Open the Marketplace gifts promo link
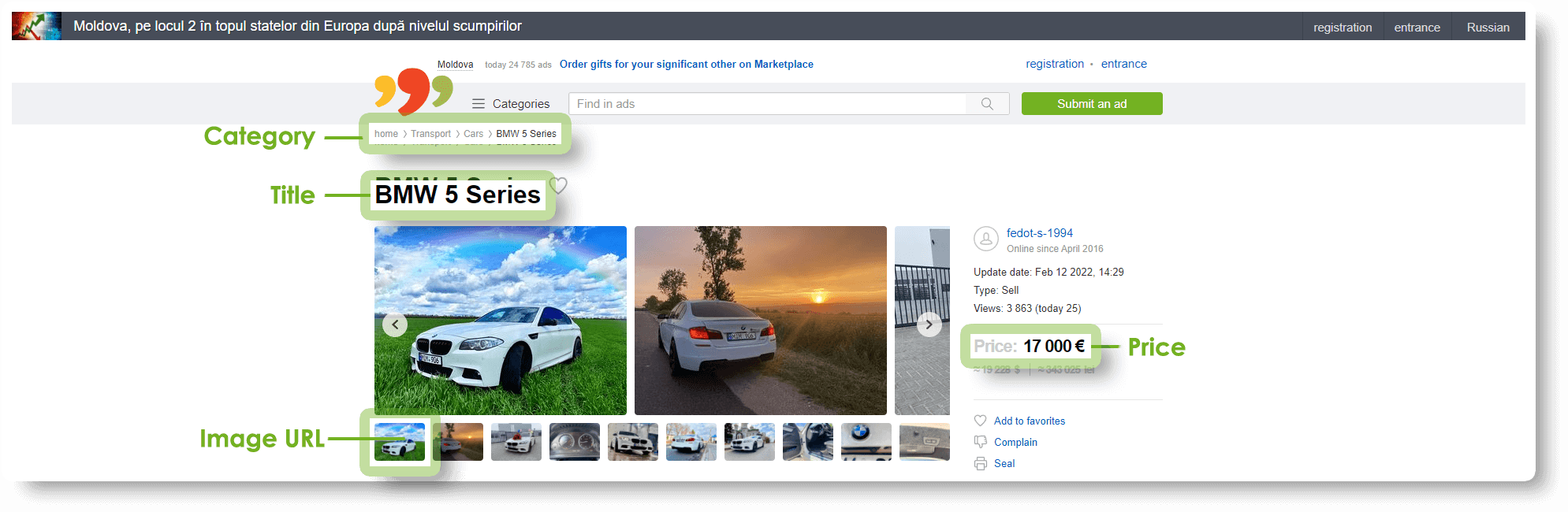 pyautogui.click(x=686, y=65)
